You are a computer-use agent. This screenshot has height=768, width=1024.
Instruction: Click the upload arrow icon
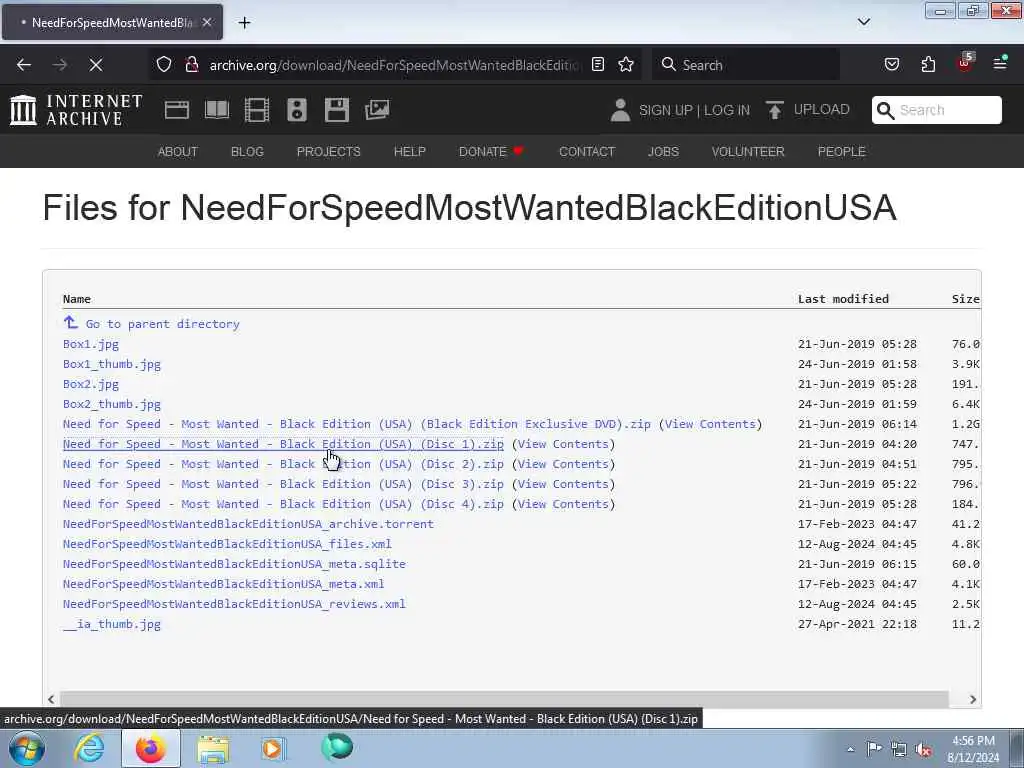click(x=775, y=110)
